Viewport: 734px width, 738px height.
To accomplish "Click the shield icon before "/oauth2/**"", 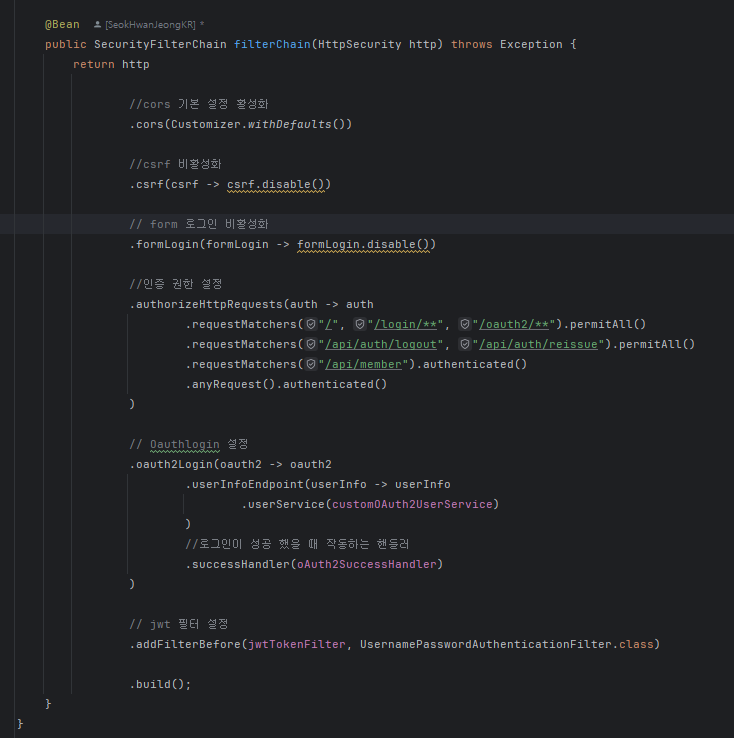I will [465, 324].
